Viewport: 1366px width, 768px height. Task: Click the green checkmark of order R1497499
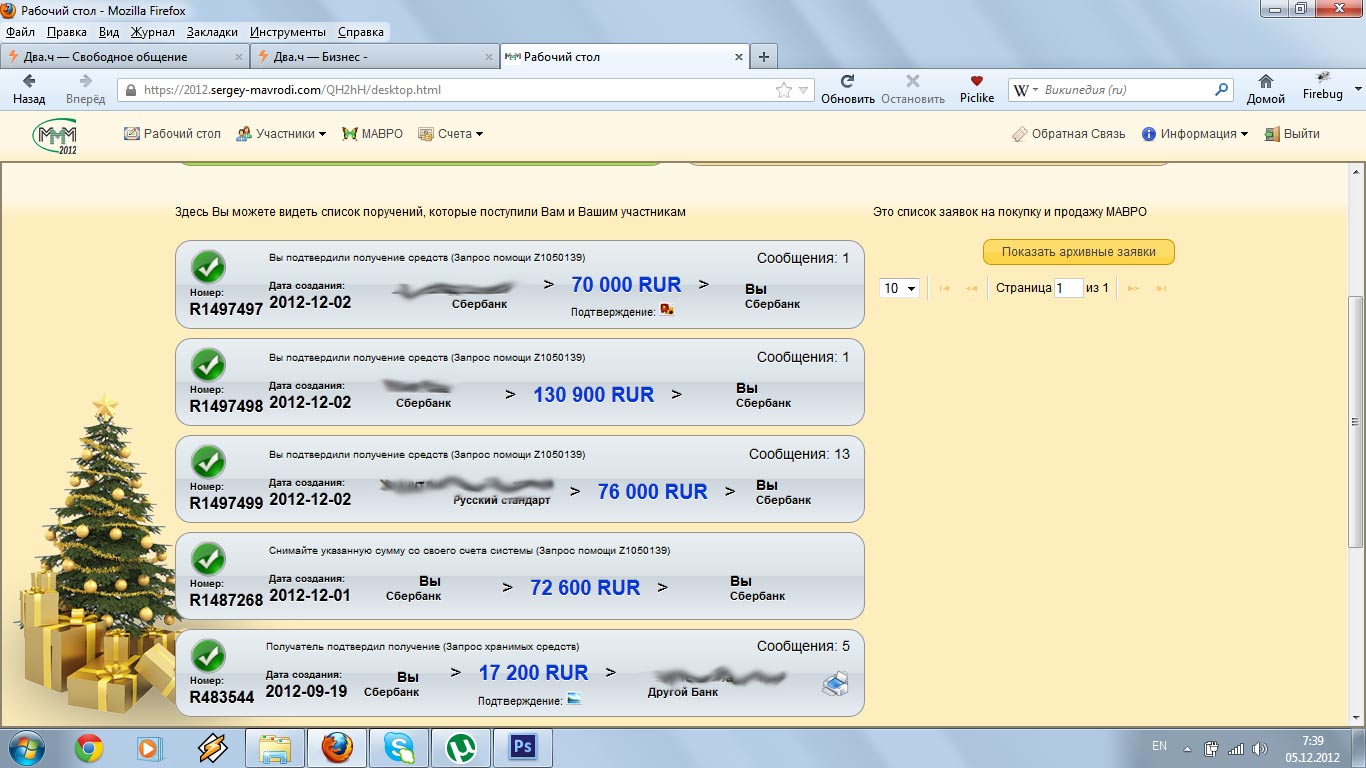point(208,462)
